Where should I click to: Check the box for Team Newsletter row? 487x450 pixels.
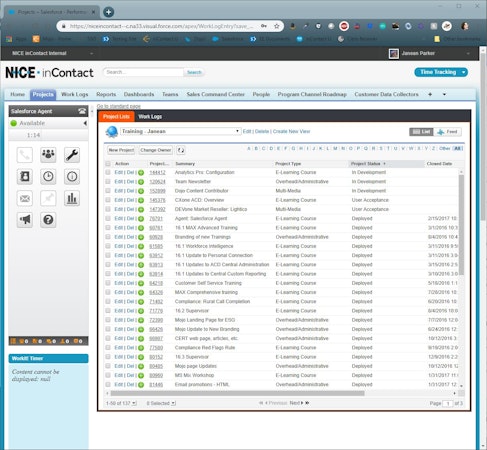[x=108, y=182]
